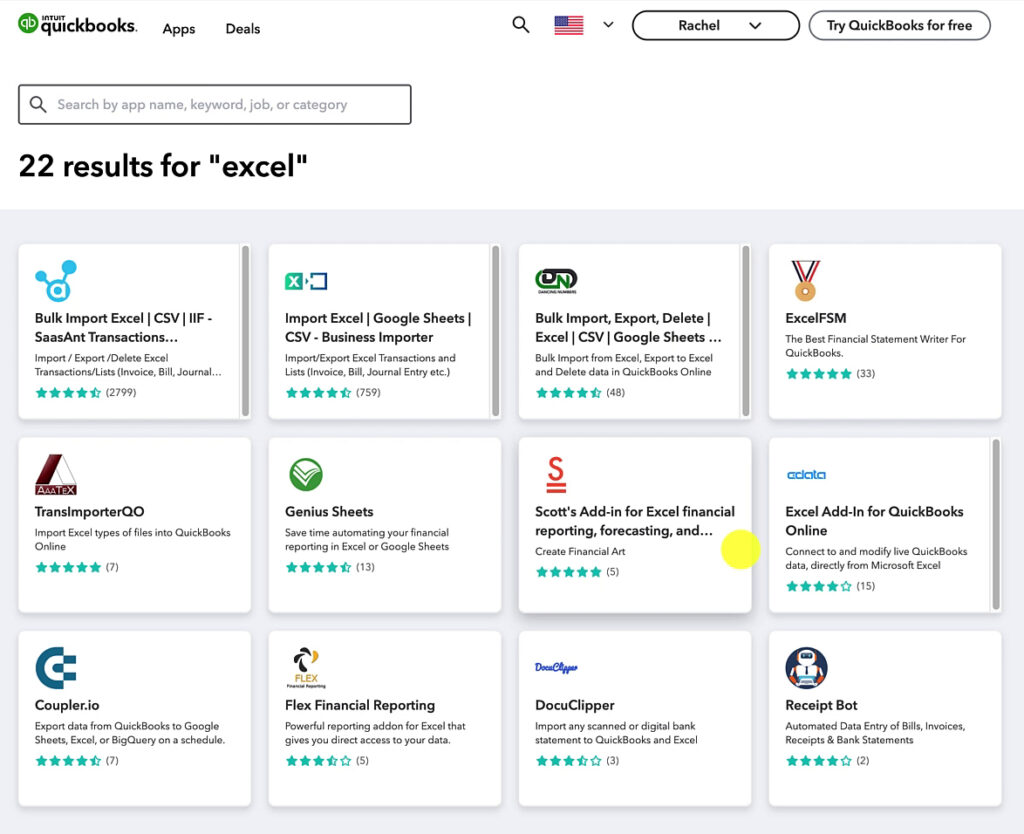This screenshot has width=1024, height=834.
Task: Expand the Rachel account dropdown
Action: 715,25
